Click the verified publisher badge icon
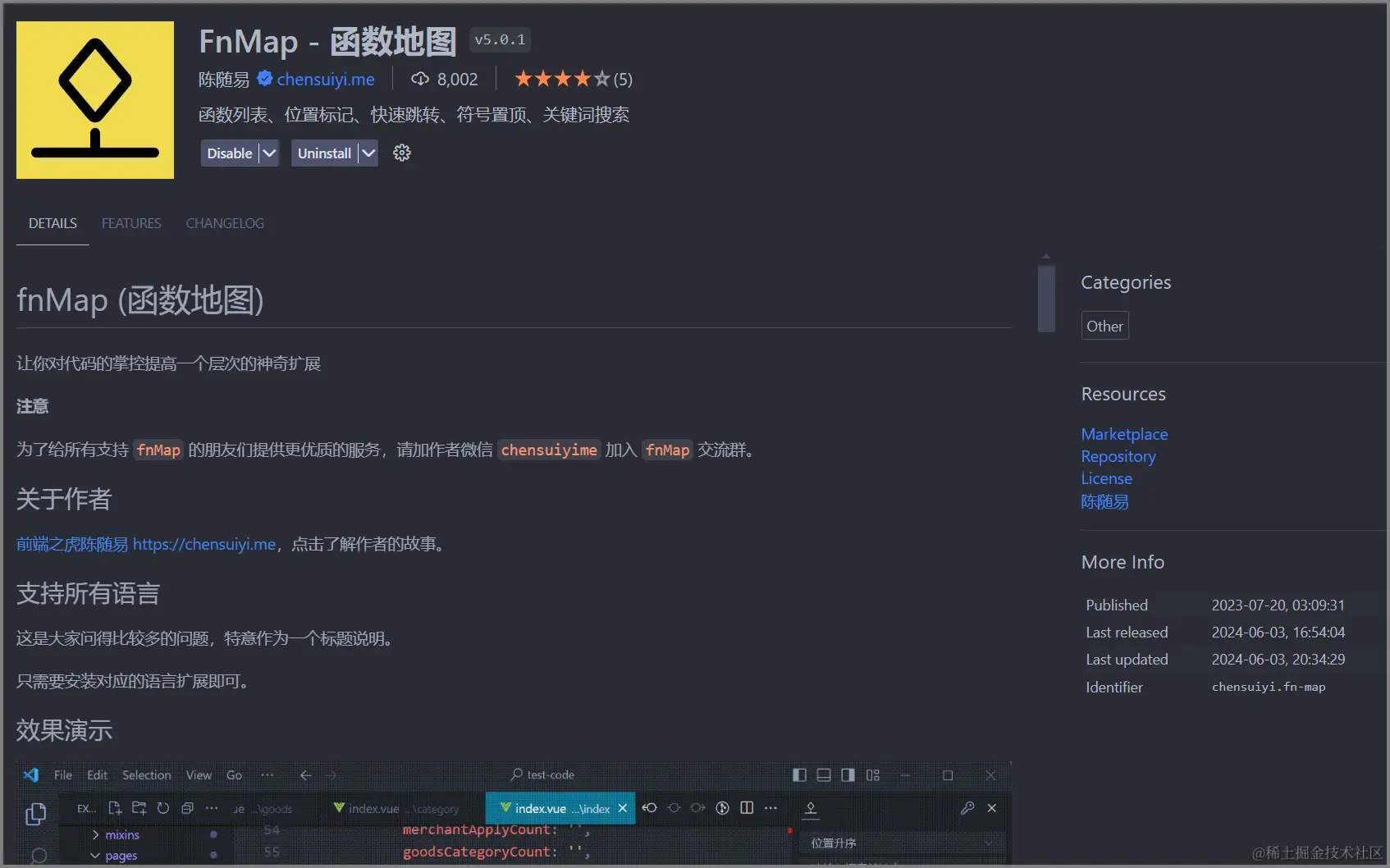Viewport: 1390px width, 868px height. tap(264, 79)
